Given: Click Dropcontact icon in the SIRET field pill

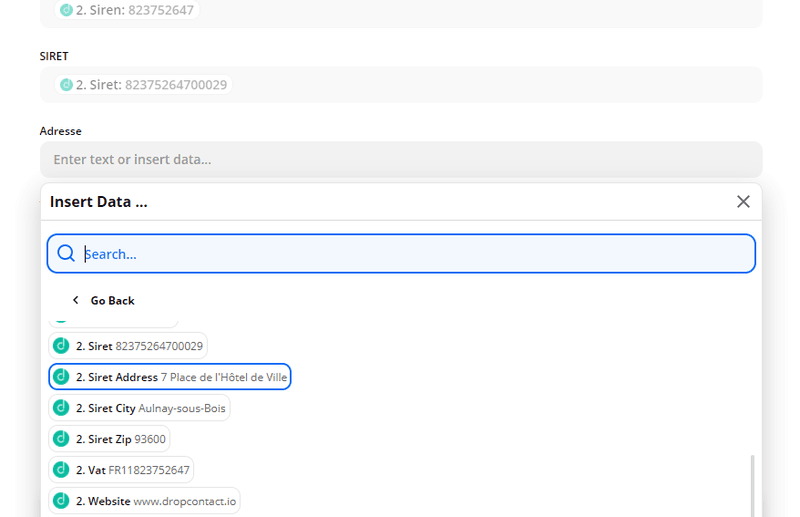Looking at the screenshot, I should (x=66, y=85).
